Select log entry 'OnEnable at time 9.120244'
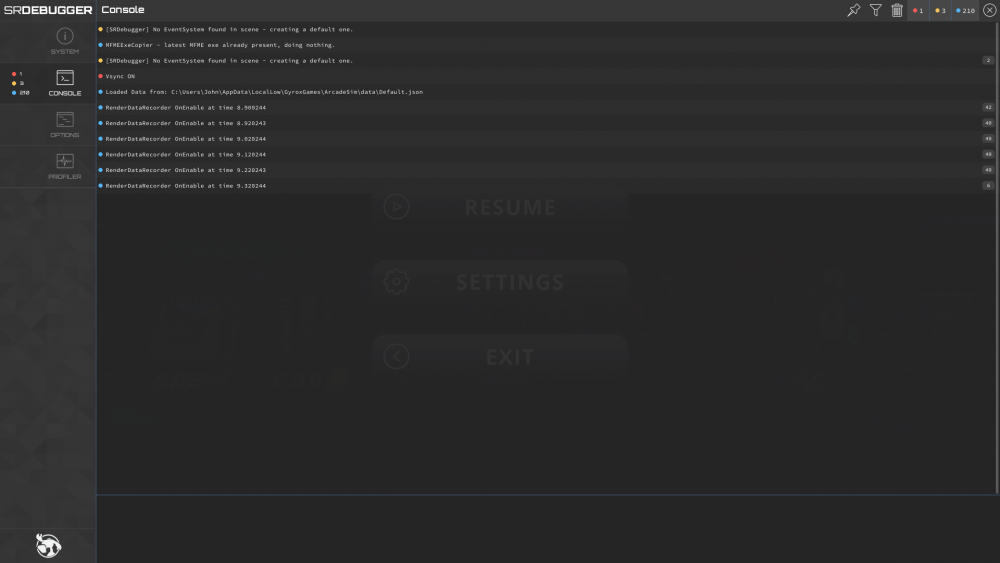The height and width of the screenshot is (563, 1000). click(546, 154)
